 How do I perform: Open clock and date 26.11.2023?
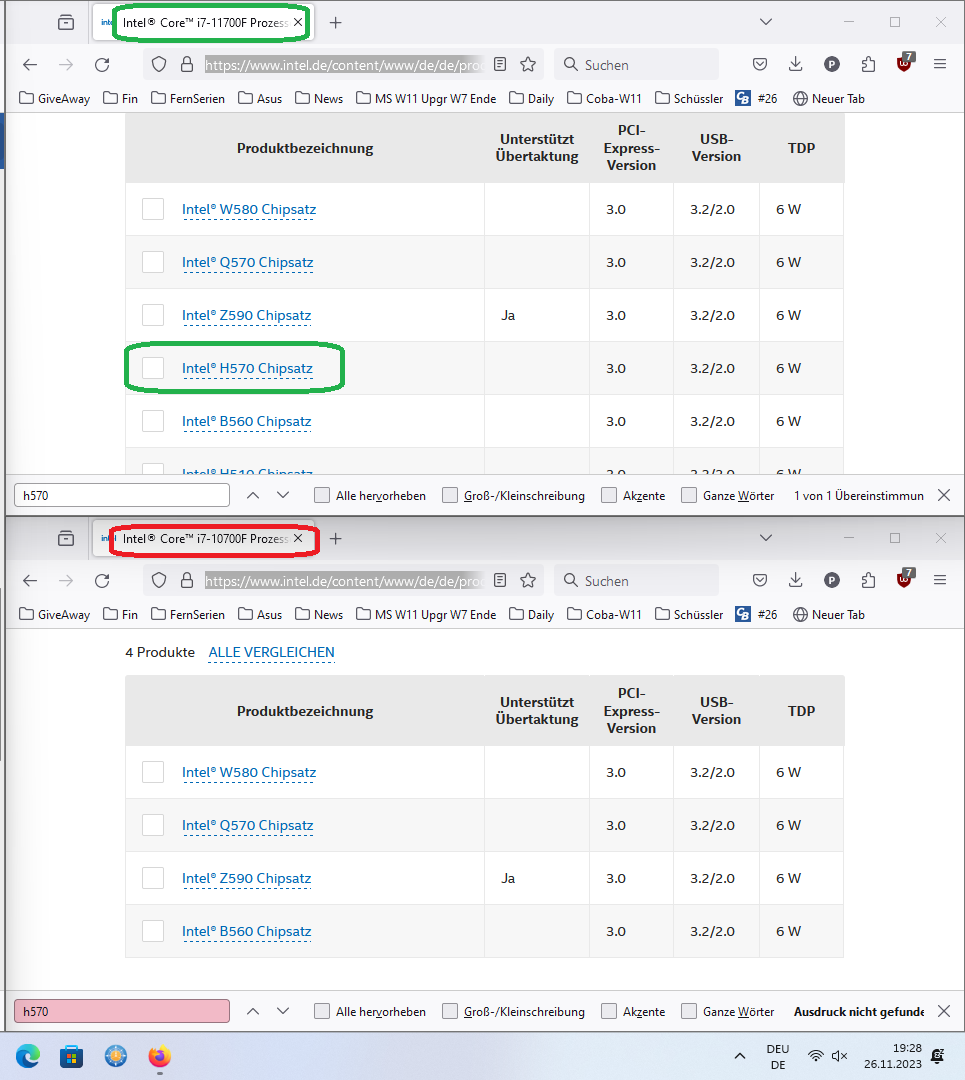point(893,1056)
